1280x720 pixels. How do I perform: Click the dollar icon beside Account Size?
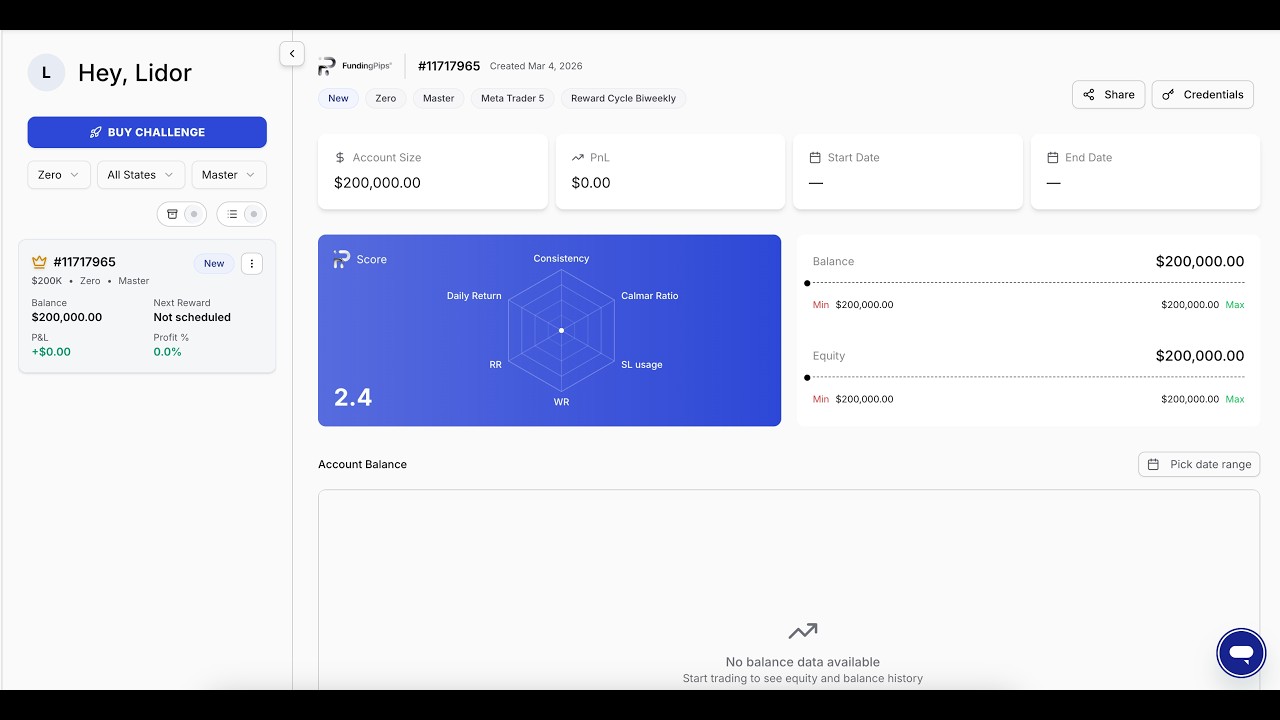(340, 158)
